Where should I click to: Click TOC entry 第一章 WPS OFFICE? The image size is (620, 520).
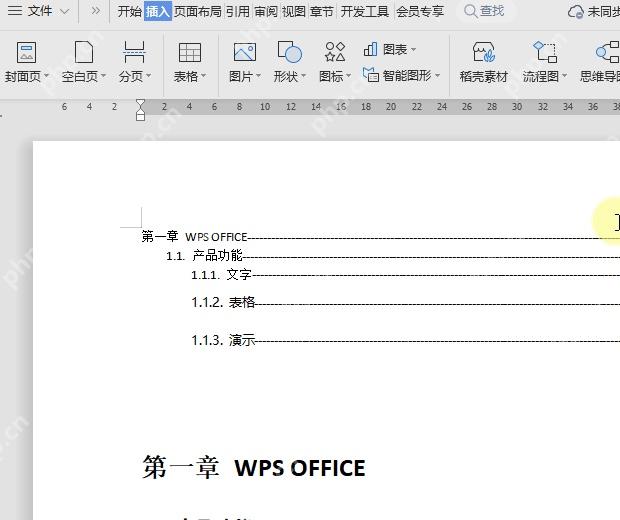click(x=195, y=236)
